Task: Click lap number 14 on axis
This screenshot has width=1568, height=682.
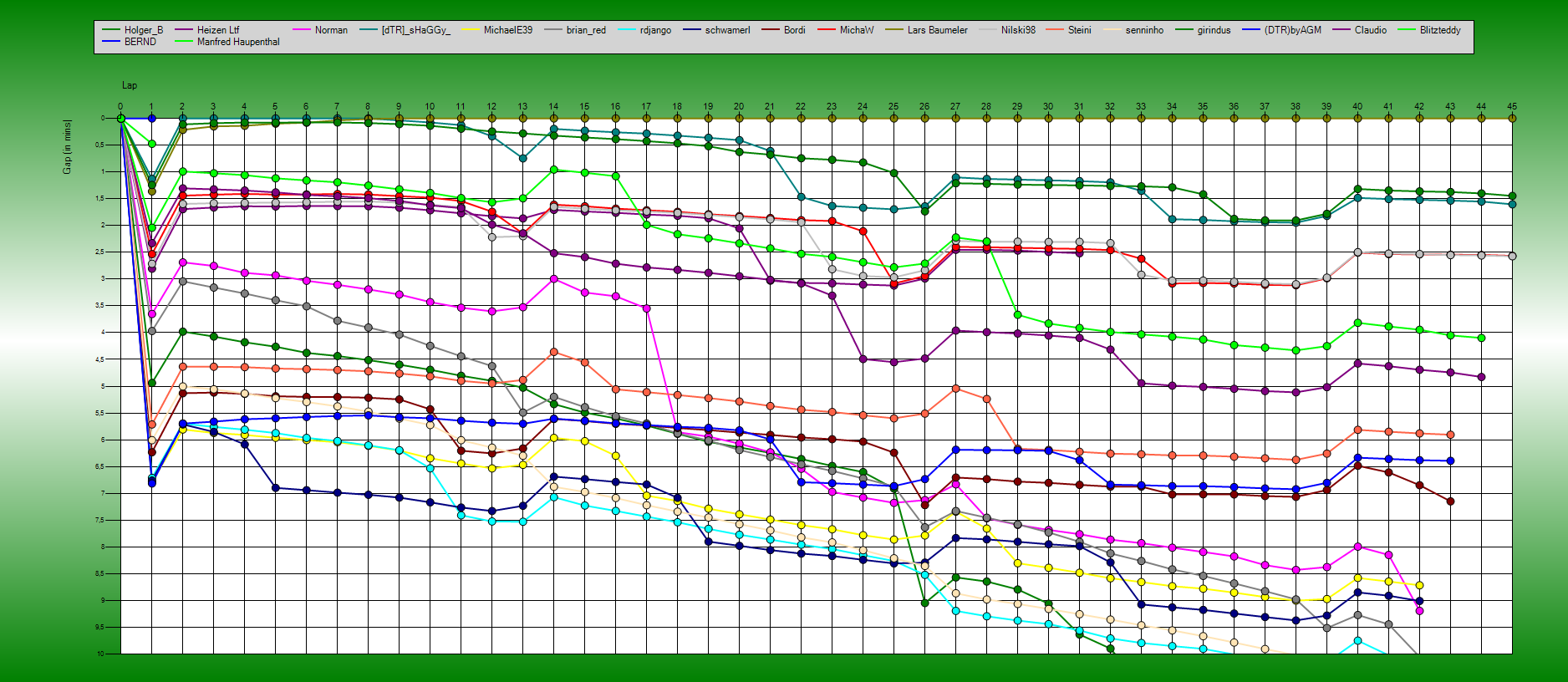Action: 553,107
